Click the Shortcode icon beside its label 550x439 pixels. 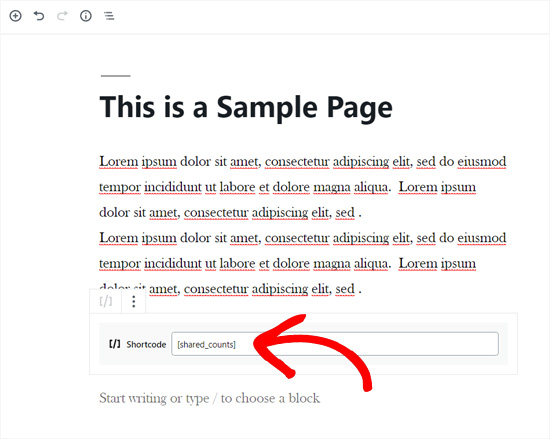[x=115, y=344]
